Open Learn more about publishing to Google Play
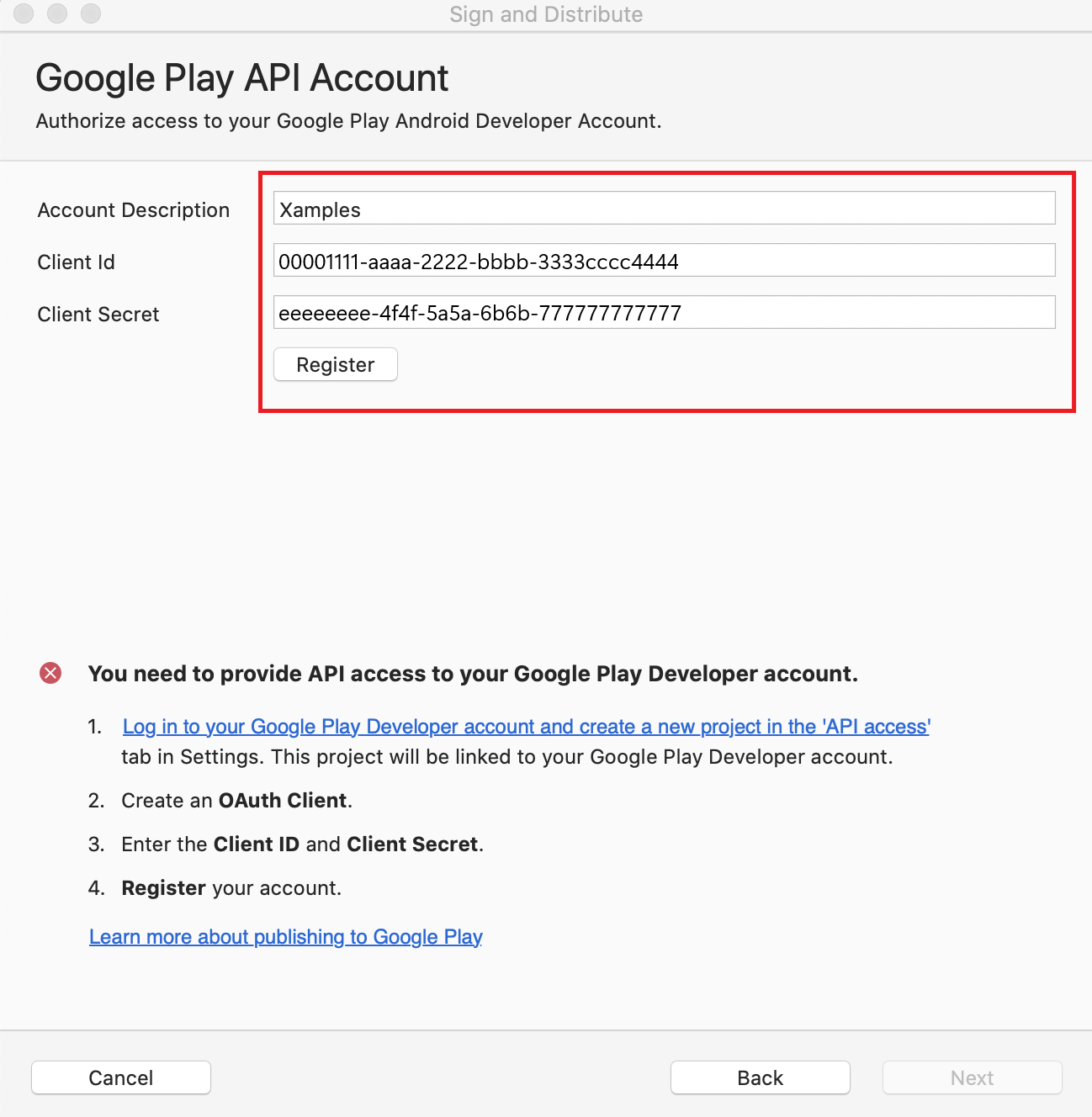The width and height of the screenshot is (1092, 1117). 285,937
